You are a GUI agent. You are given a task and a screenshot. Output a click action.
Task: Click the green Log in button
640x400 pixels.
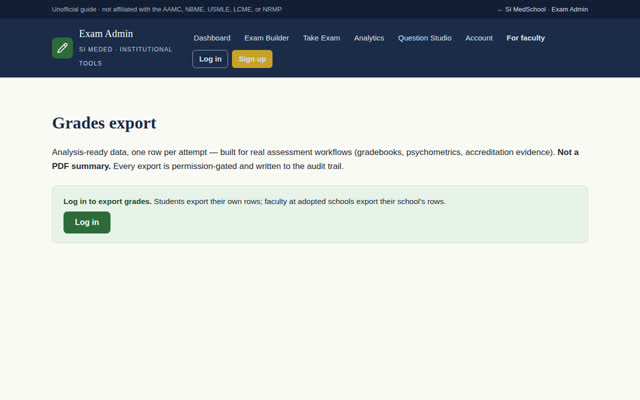click(x=87, y=222)
